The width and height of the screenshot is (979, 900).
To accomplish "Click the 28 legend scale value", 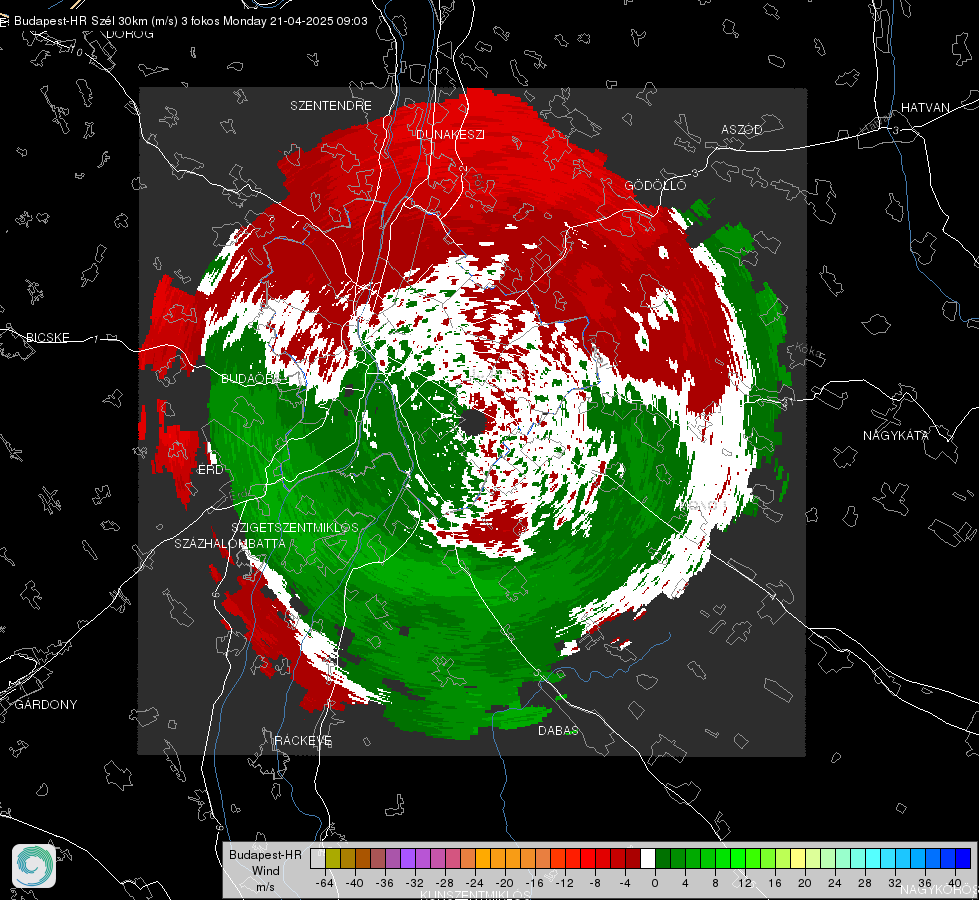I will 865,884.
